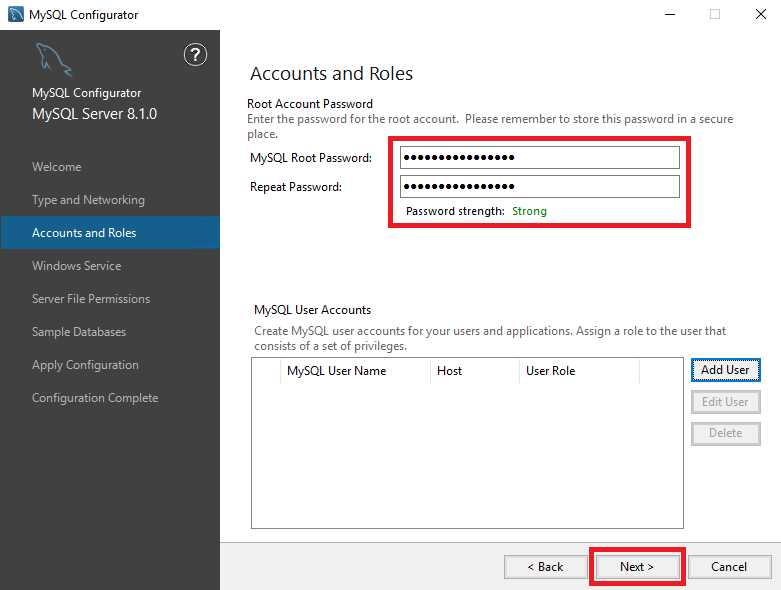Click the User Role column header

click(x=579, y=371)
